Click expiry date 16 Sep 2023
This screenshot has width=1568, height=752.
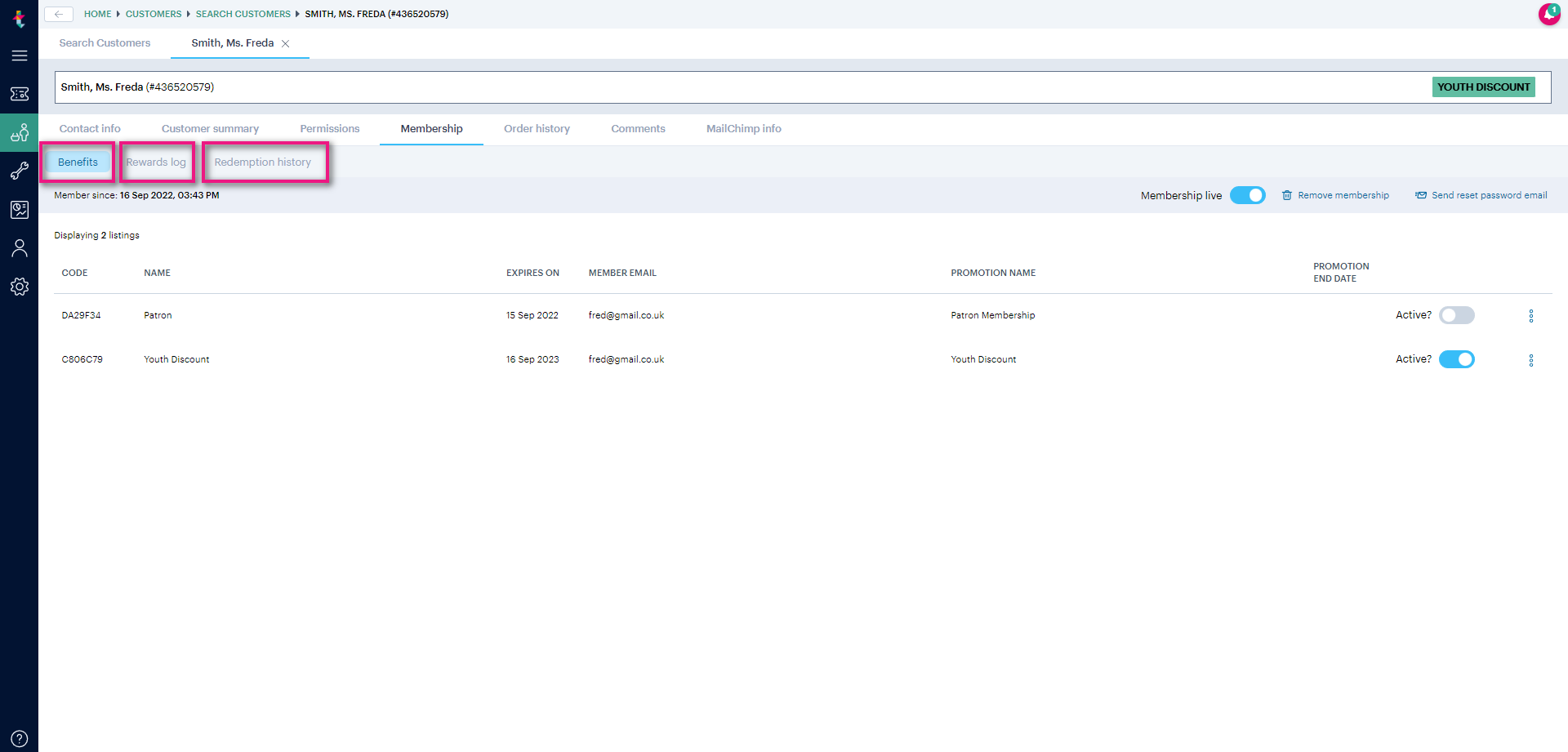[532, 359]
